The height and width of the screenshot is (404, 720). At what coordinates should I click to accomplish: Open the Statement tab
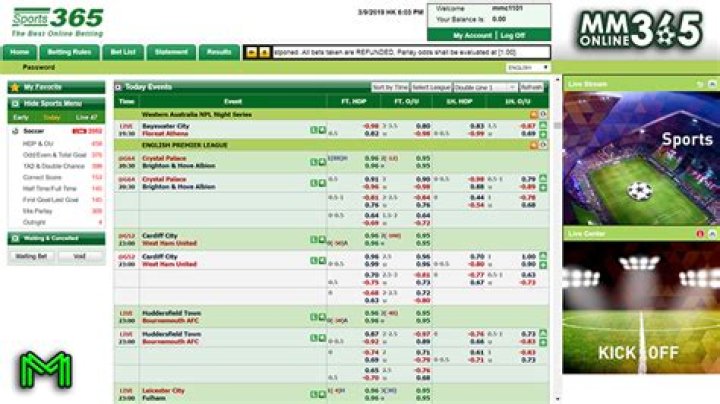pyautogui.click(x=171, y=52)
